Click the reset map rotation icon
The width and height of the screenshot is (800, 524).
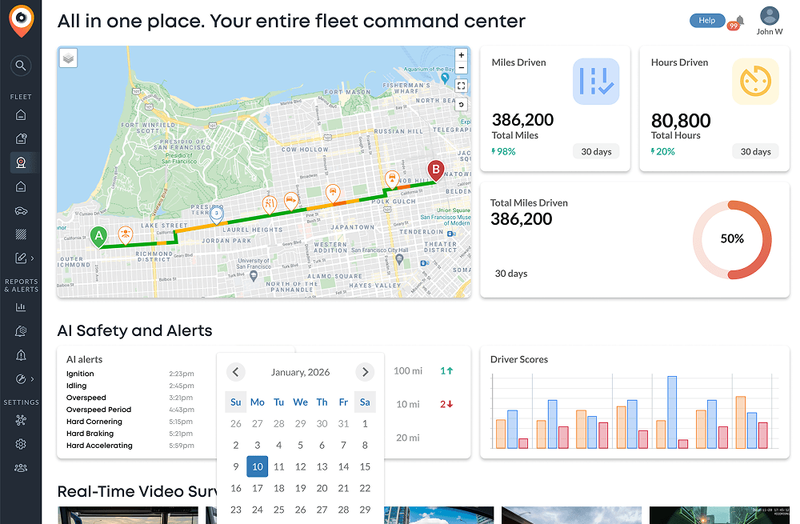click(461, 104)
